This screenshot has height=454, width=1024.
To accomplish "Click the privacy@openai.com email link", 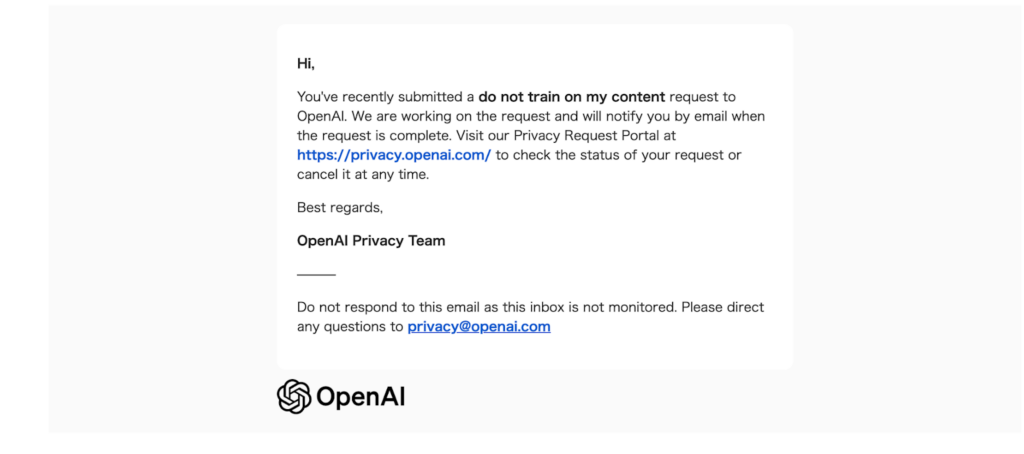I will pyautogui.click(x=478, y=326).
